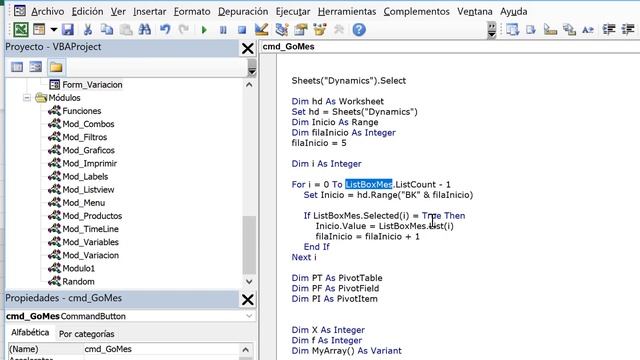Image resolution: width=640 pixels, height=360 pixels.
Task: Click the View Microsoft Excel icon
Action: click(21, 30)
